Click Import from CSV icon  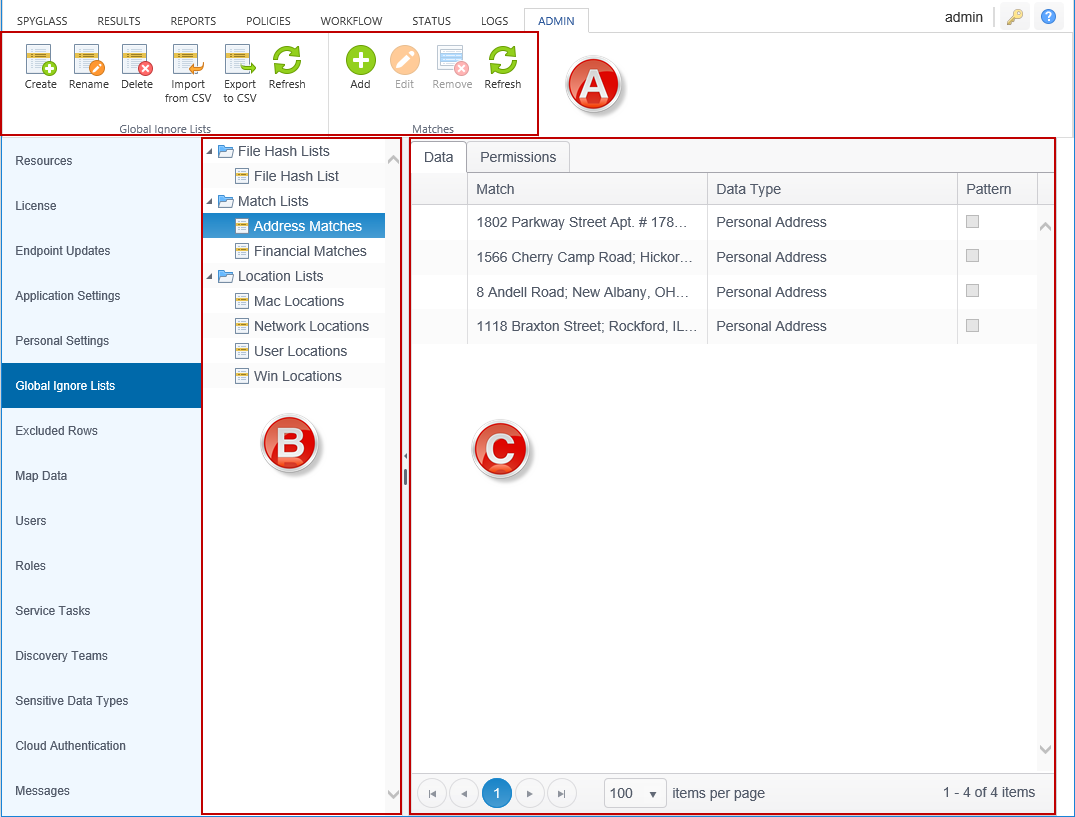click(187, 62)
